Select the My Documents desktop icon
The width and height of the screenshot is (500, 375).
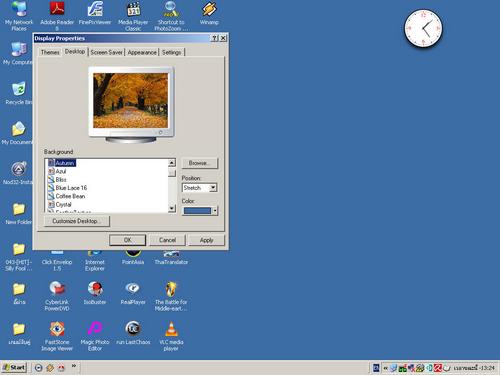pos(17,133)
